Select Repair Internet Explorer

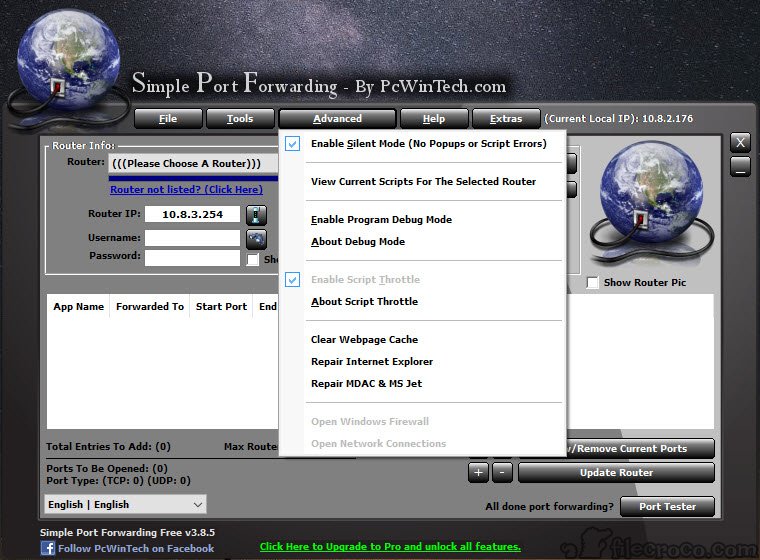point(423,362)
